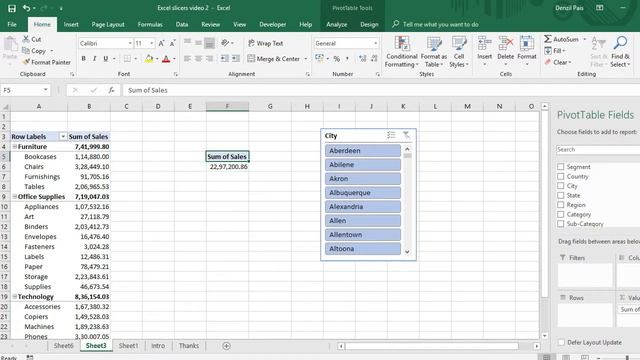Check the State field checkbox
The image size is (640, 360).
coord(560,196)
